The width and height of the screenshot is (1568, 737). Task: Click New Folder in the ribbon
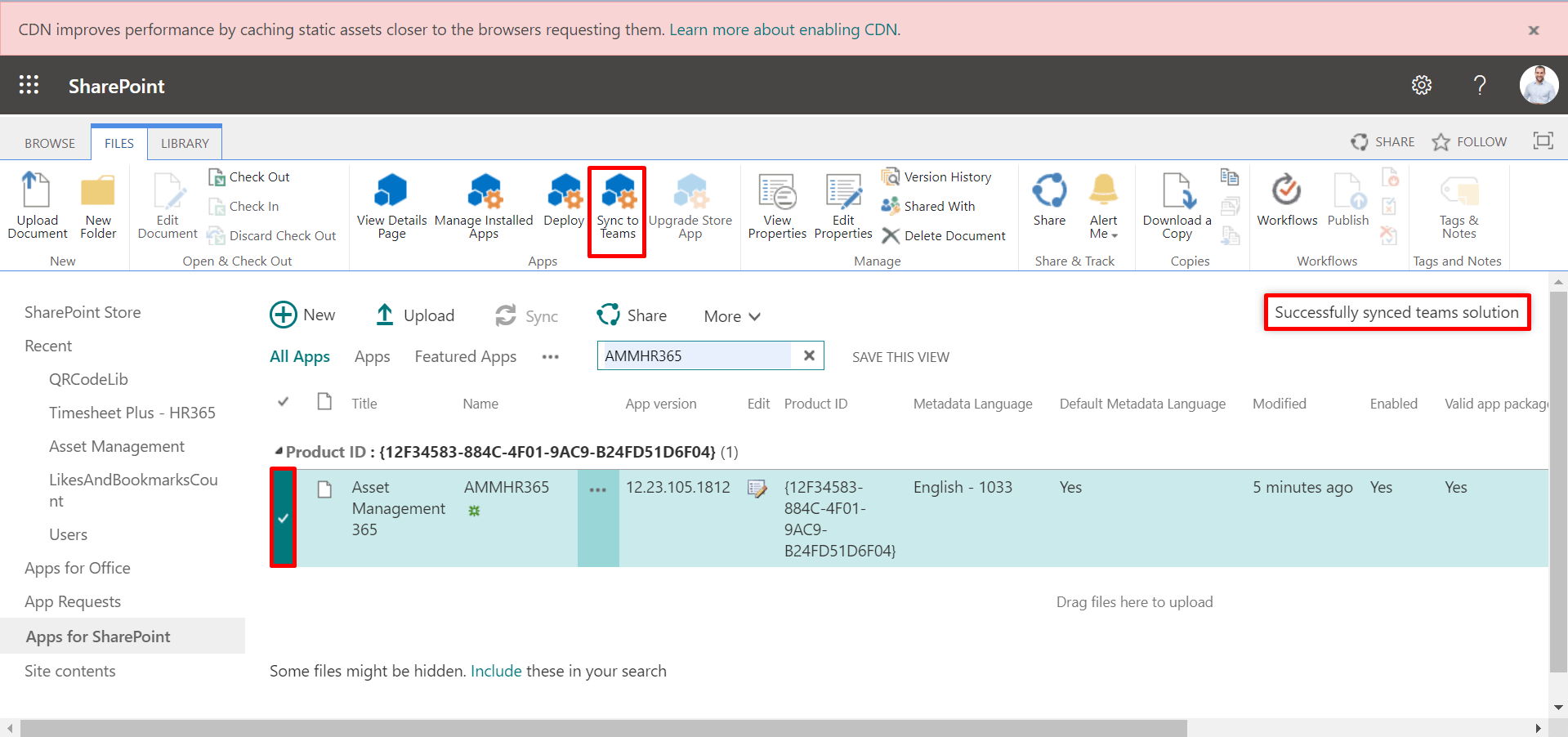(98, 205)
